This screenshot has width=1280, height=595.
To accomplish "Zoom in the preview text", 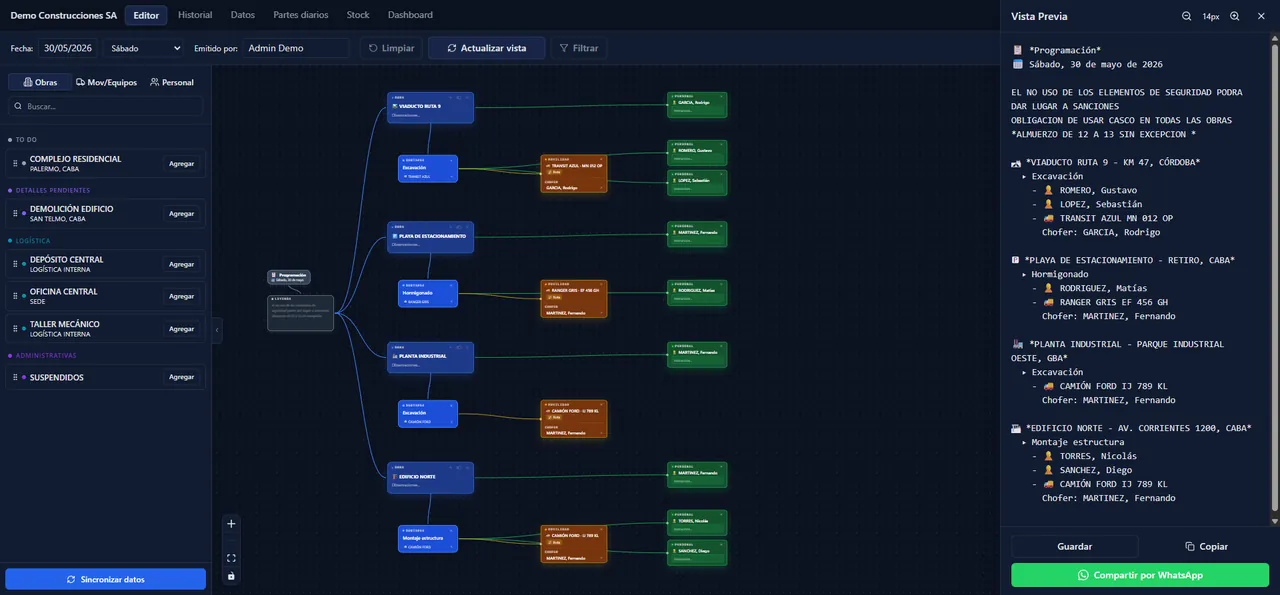I will (1235, 16).
